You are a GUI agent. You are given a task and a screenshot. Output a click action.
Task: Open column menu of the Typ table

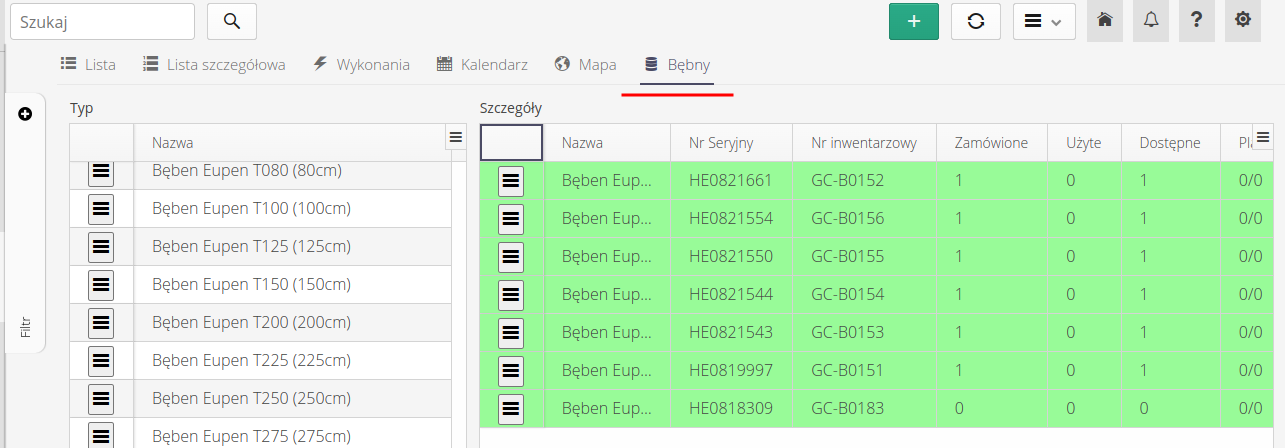pyautogui.click(x=455, y=137)
